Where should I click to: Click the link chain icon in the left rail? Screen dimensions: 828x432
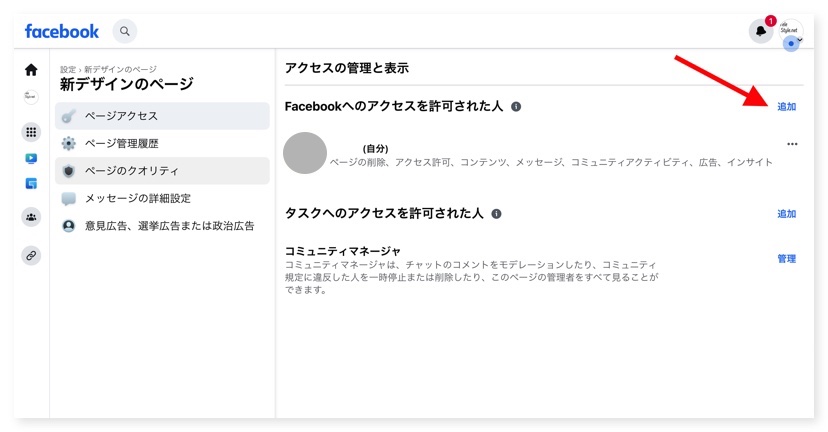click(x=31, y=256)
